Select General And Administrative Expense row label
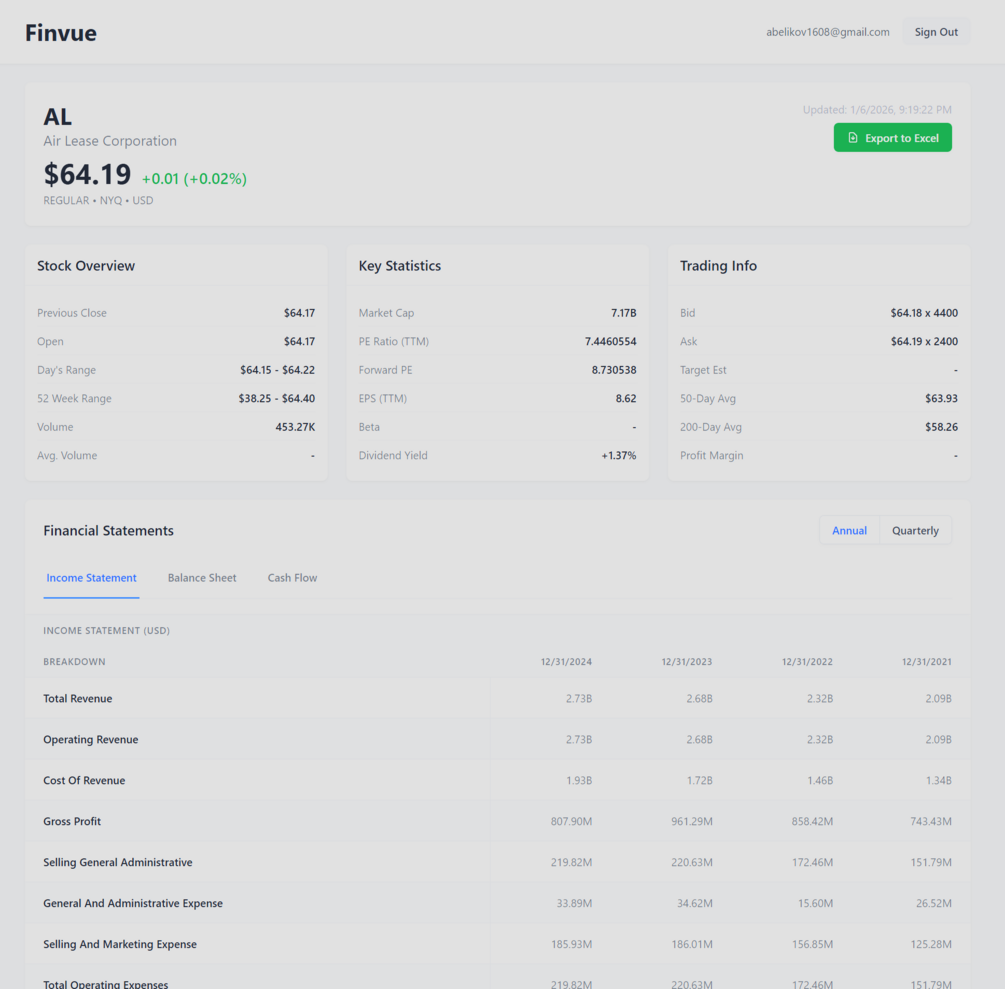Screen dimensions: 1005x989 (x=133, y=904)
